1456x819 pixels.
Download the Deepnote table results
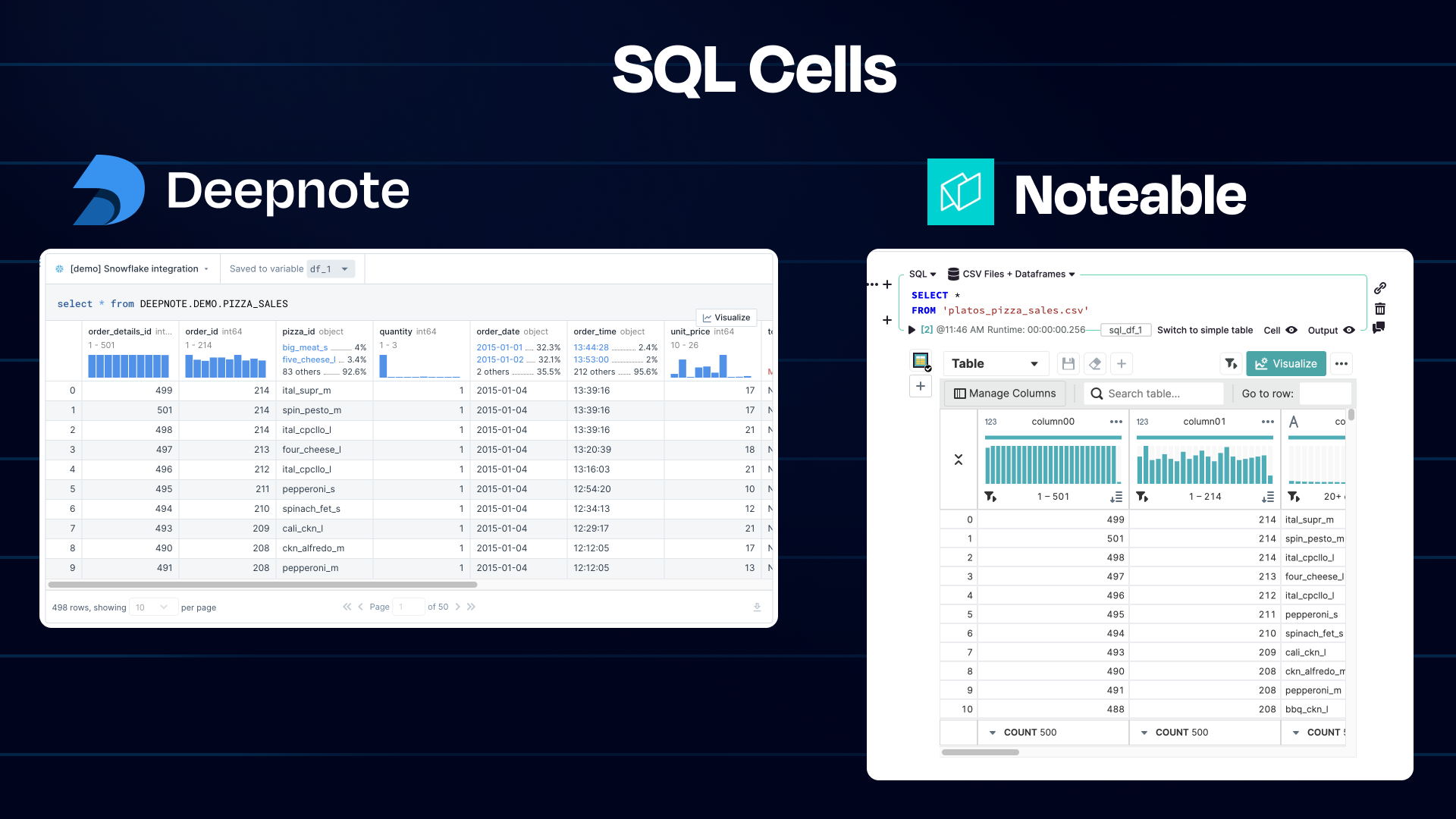coord(757,607)
